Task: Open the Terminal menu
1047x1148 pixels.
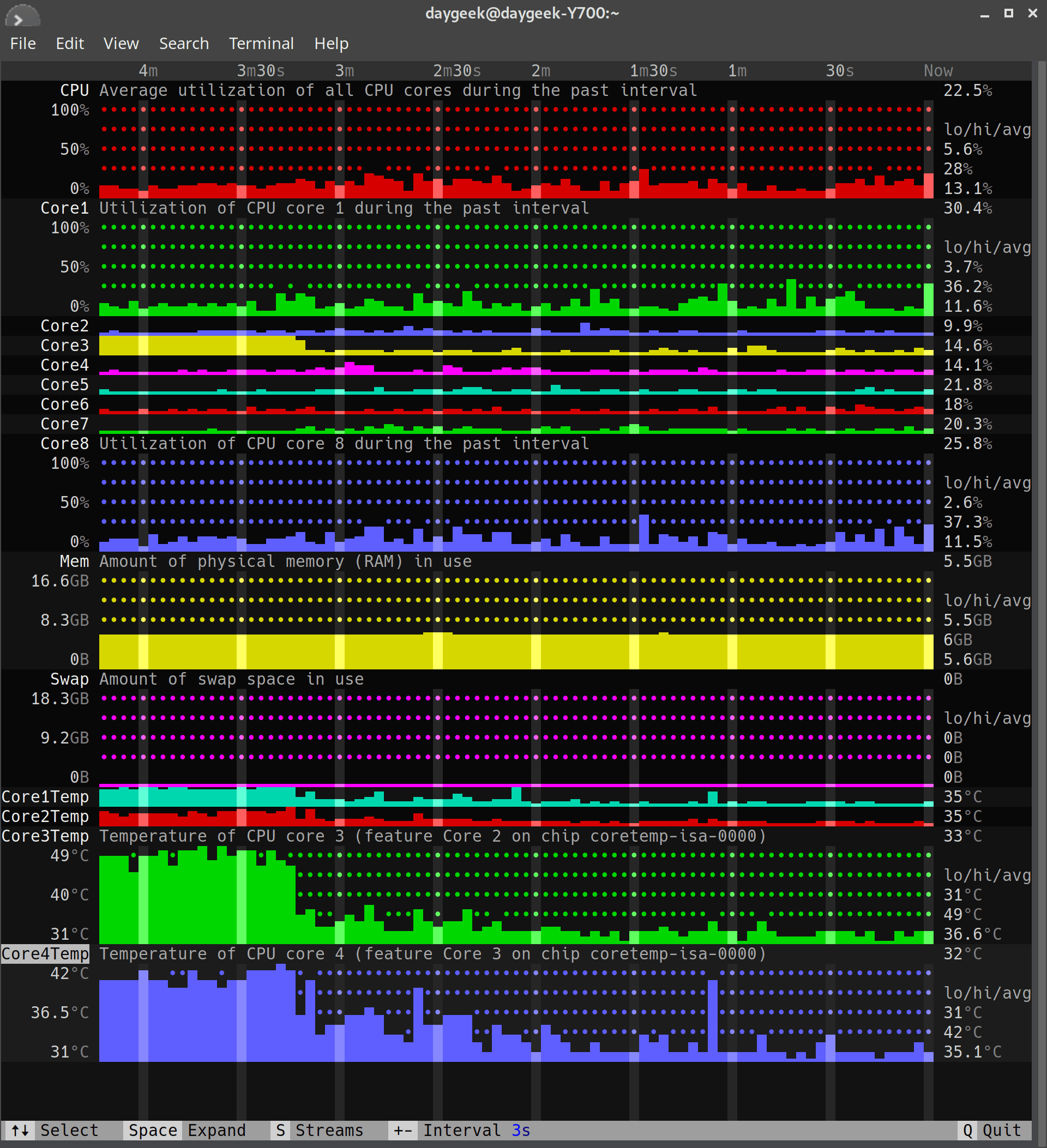Action: pyautogui.click(x=261, y=43)
